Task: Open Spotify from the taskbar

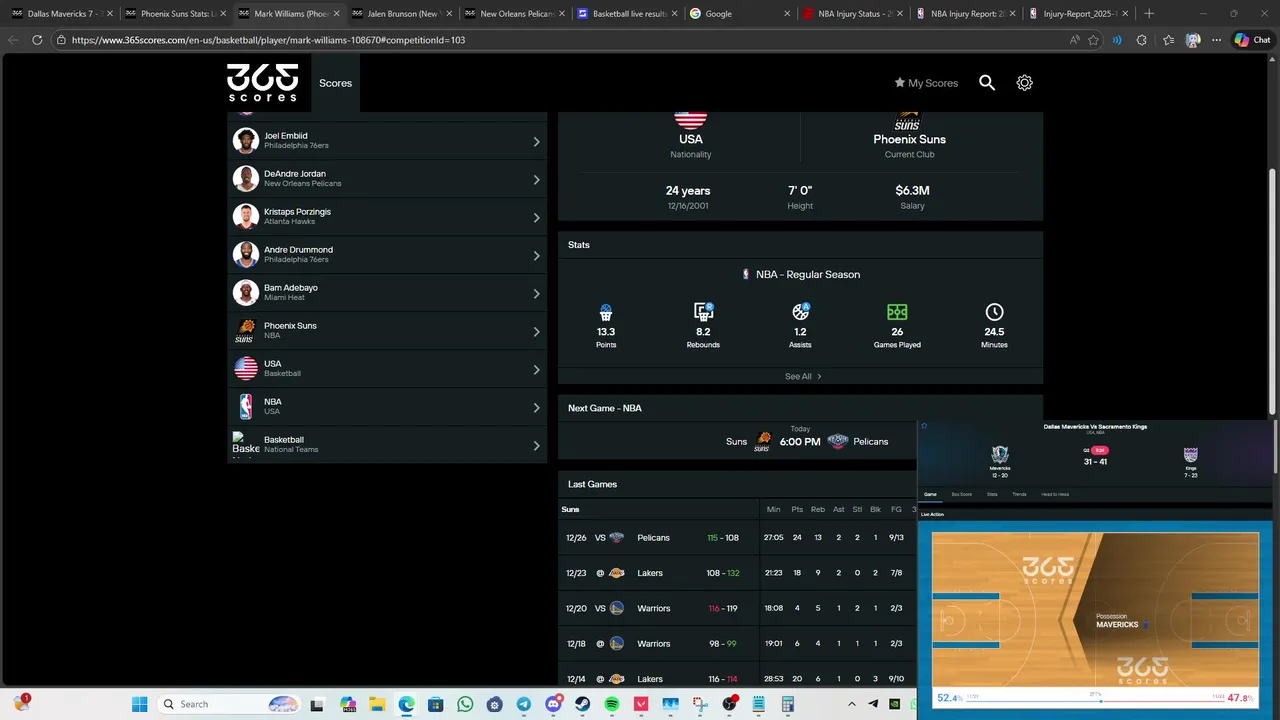Action: [x=612, y=704]
